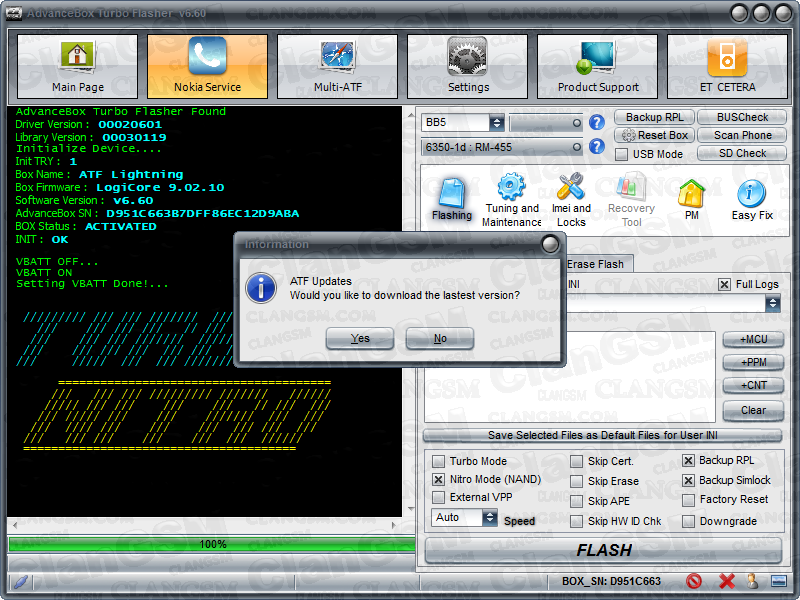Click Yes to download latest version

(x=360, y=338)
